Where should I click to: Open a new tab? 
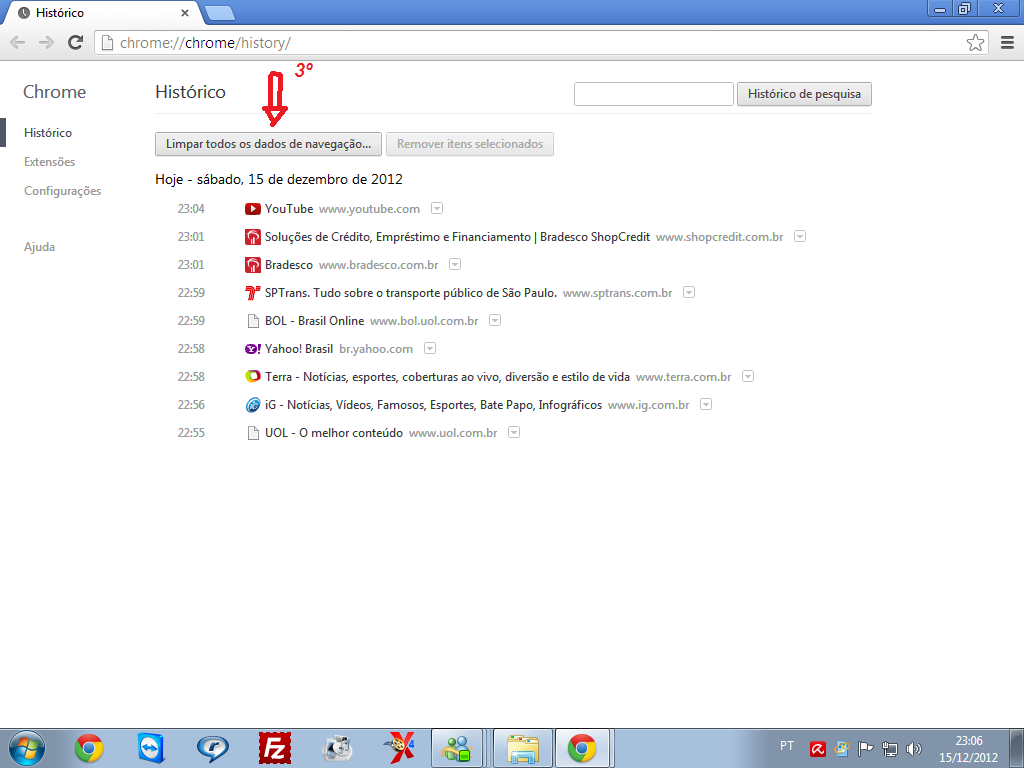pyautogui.click(x=219, y=12)
